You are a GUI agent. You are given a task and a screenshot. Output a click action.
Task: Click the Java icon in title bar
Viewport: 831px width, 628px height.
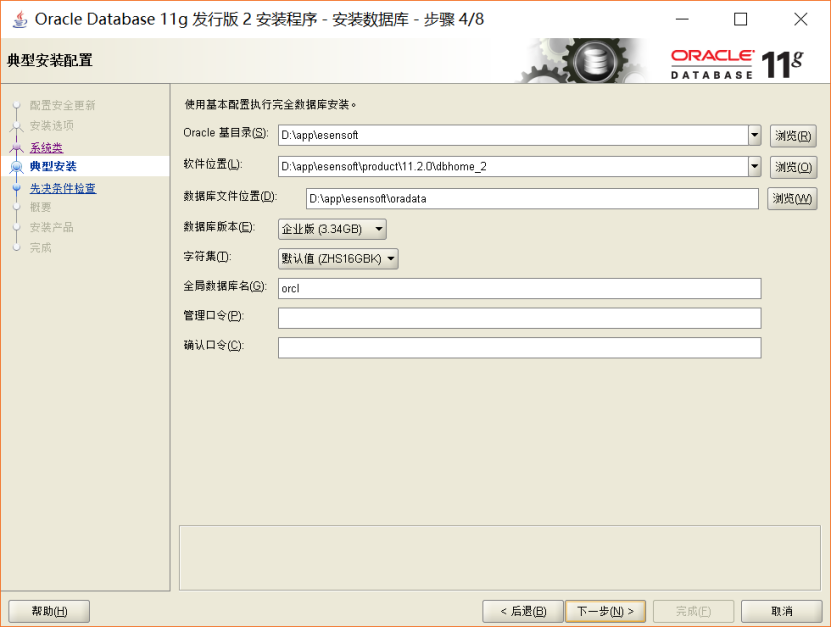20,19
